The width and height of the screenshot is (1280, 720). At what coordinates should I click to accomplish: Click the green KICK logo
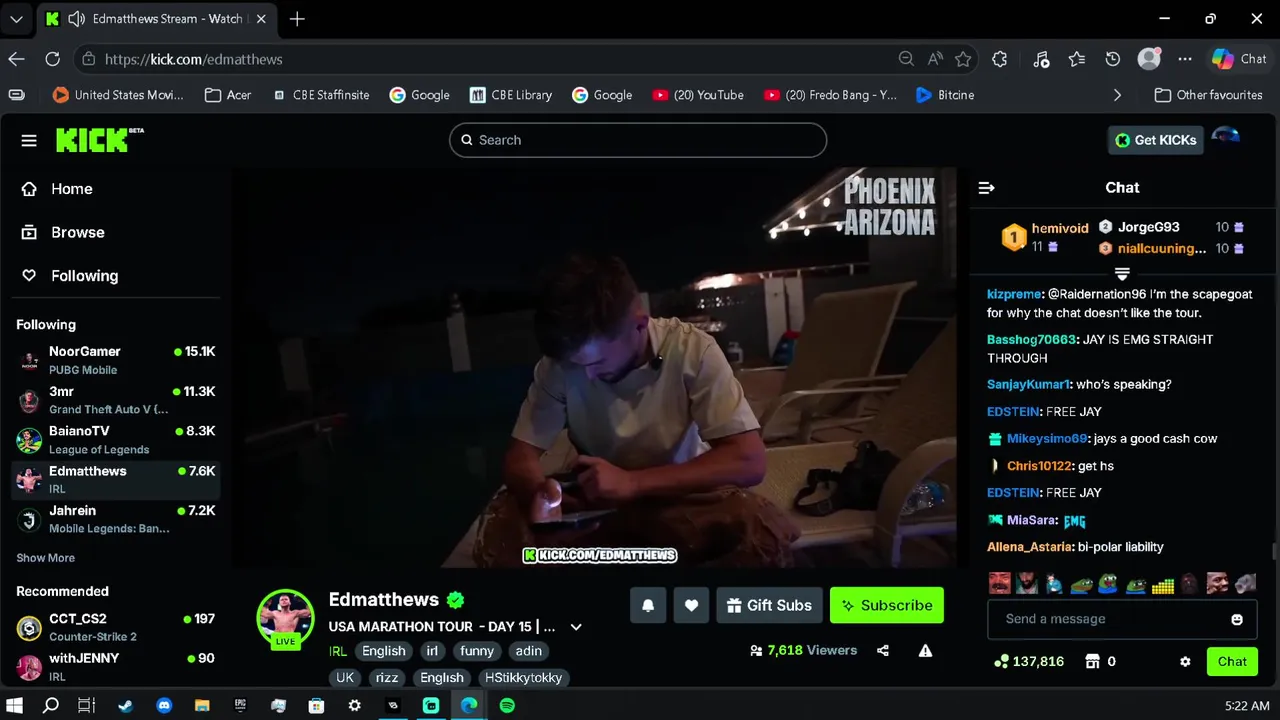point(99,140)
